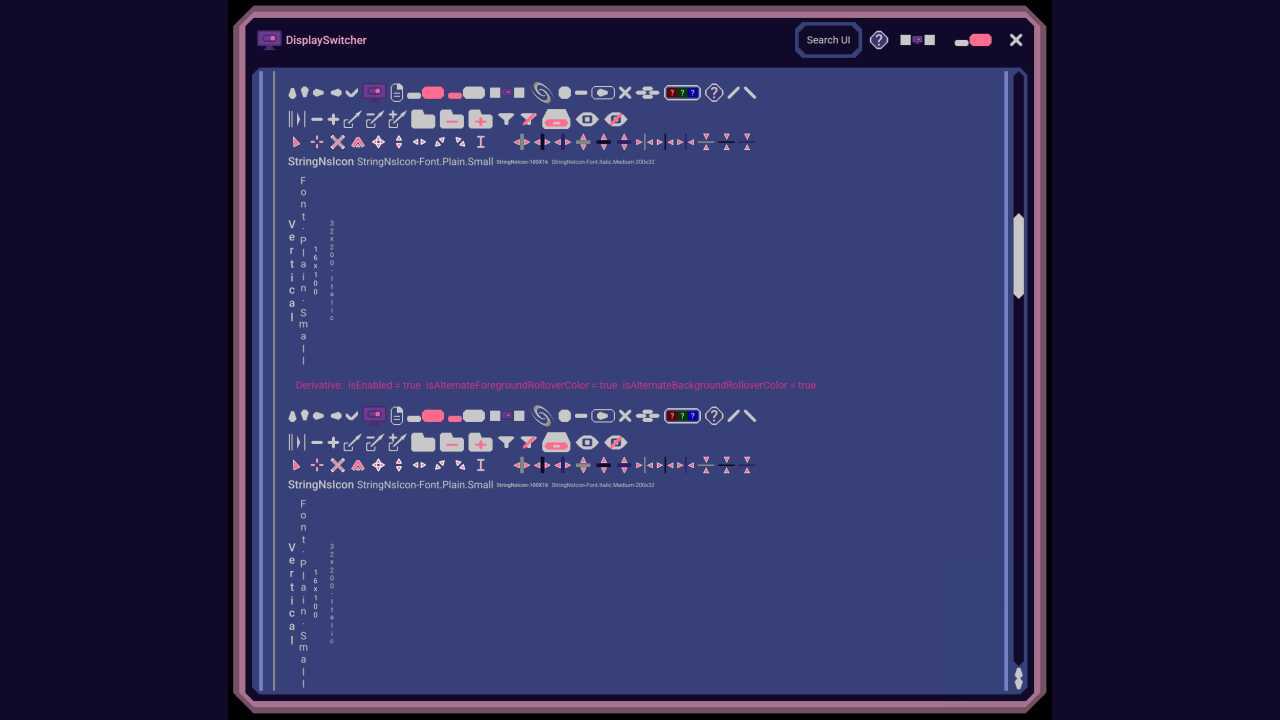Toggle the large pink switch icon under Derivative line
The width and height of the screenshot is (1280, 720).
coord(426,416)
